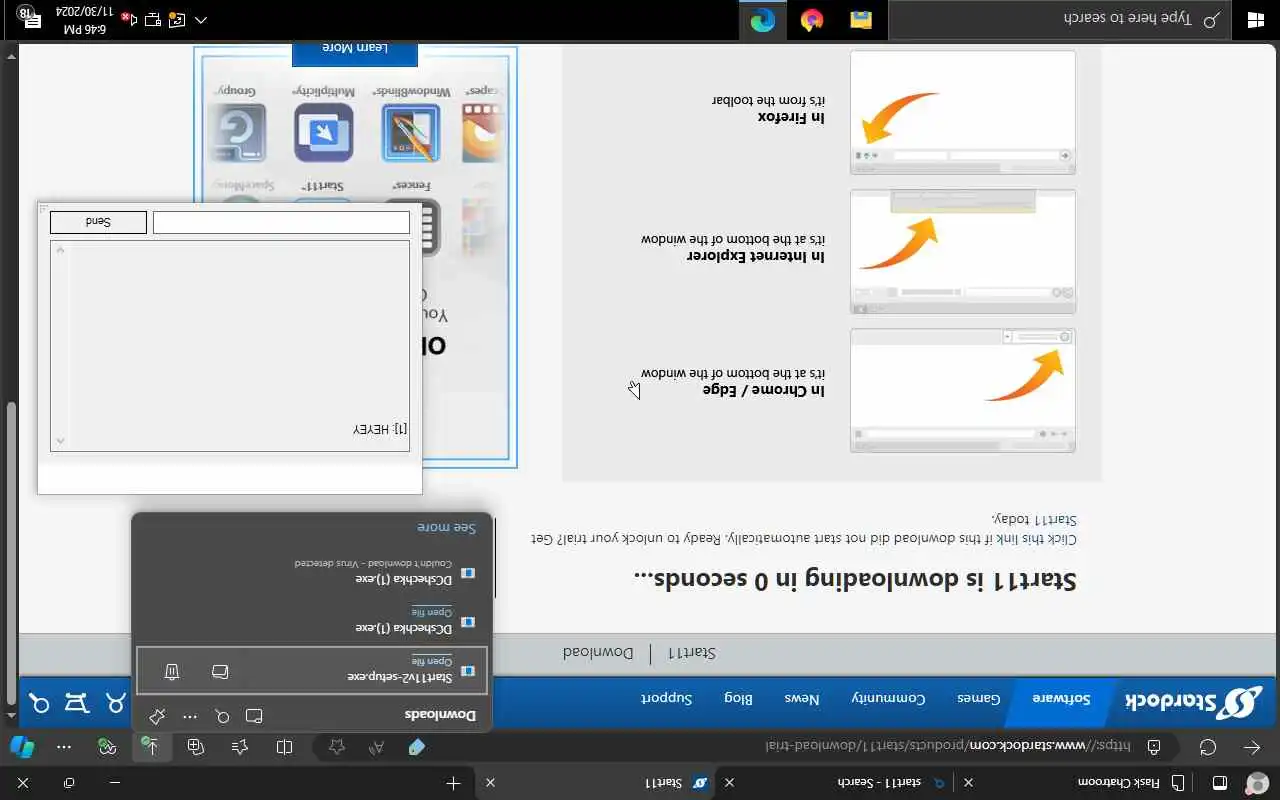Open more options in Downloads panel

[190, 716]
